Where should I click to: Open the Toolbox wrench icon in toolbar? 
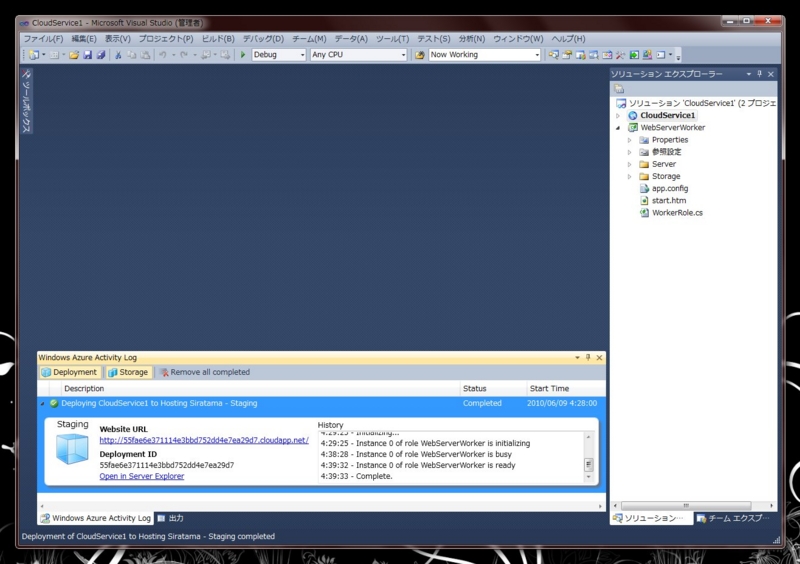pos(620,55)
